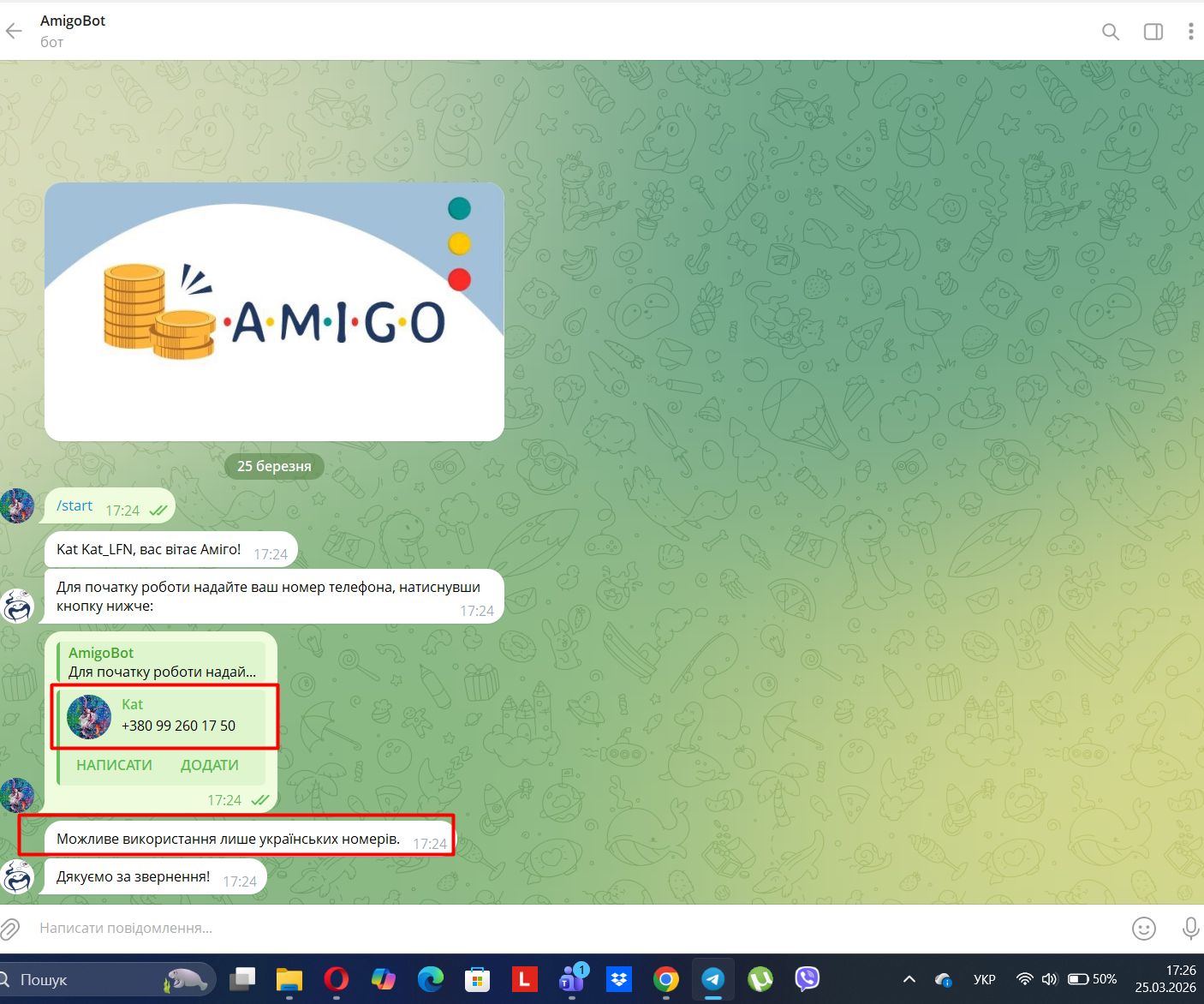Launch Opera browser from the taskbar

coord(337,979)
